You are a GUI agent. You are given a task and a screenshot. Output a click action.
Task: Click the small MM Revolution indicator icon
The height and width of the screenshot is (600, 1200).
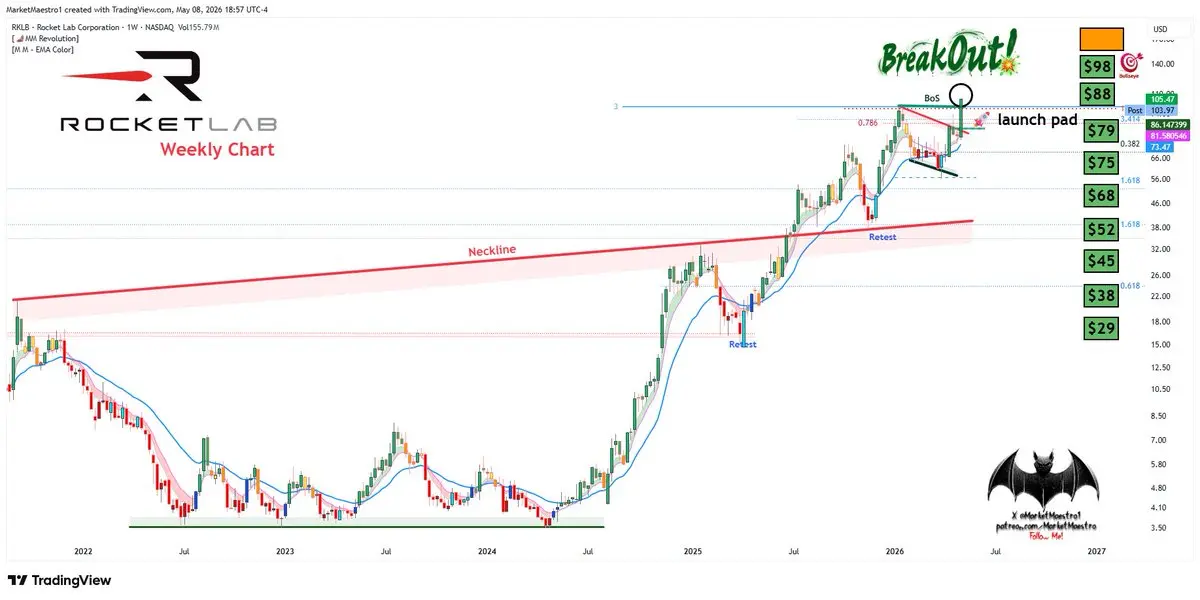point(20,38)
